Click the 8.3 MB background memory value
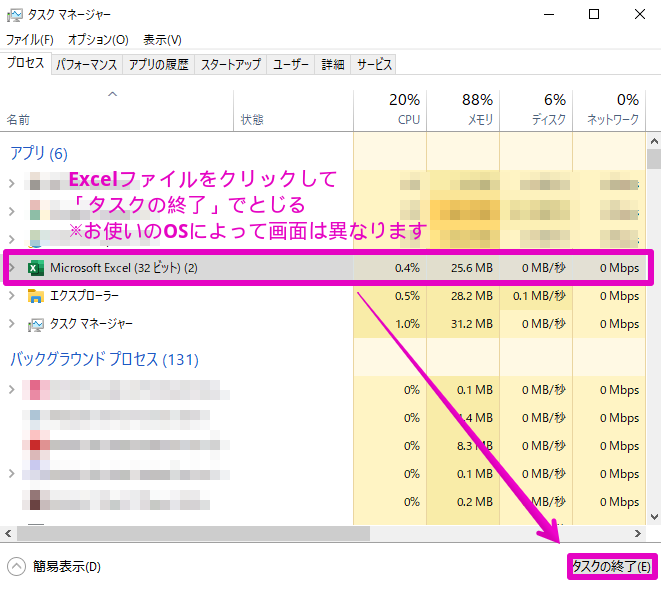Image resolution: width=663 pixels, height=590 pixels. tap(475, 446)
